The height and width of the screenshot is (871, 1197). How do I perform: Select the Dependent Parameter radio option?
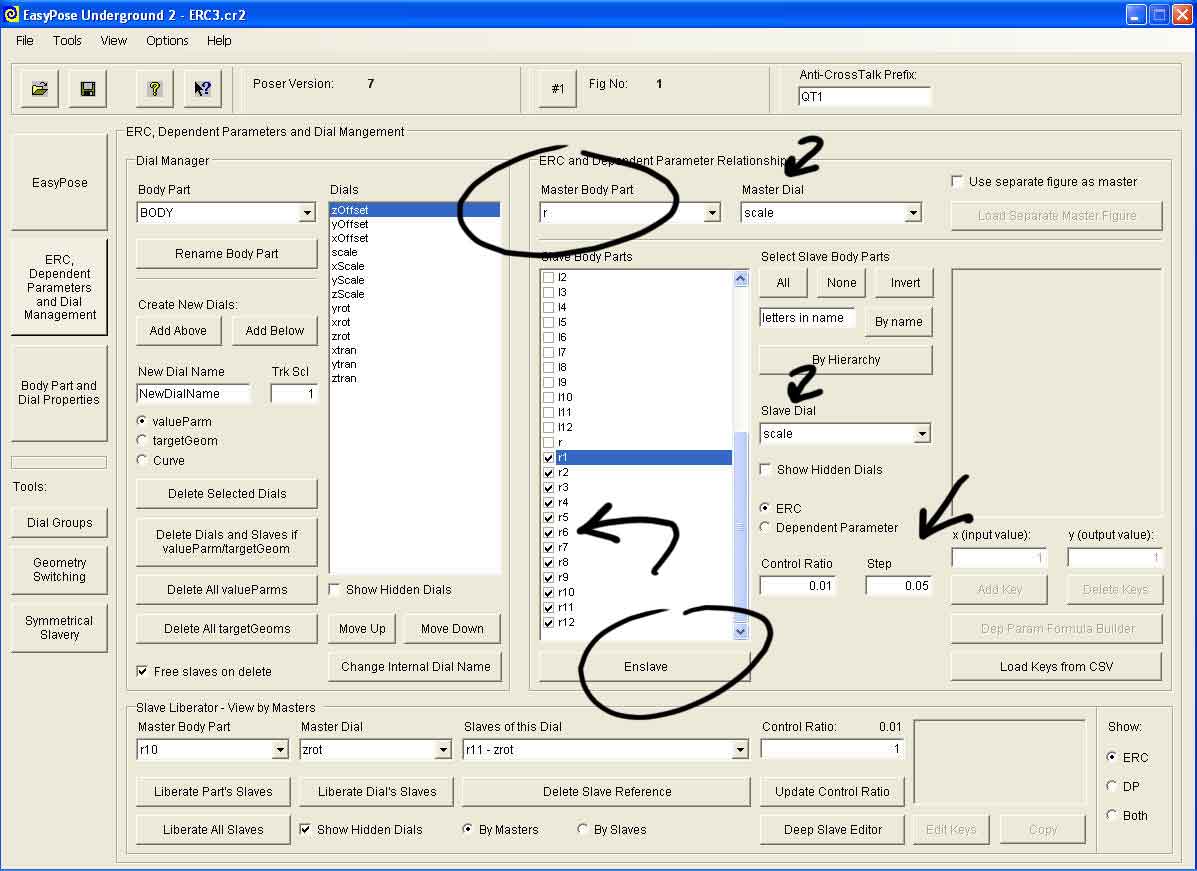pos(766,527)
